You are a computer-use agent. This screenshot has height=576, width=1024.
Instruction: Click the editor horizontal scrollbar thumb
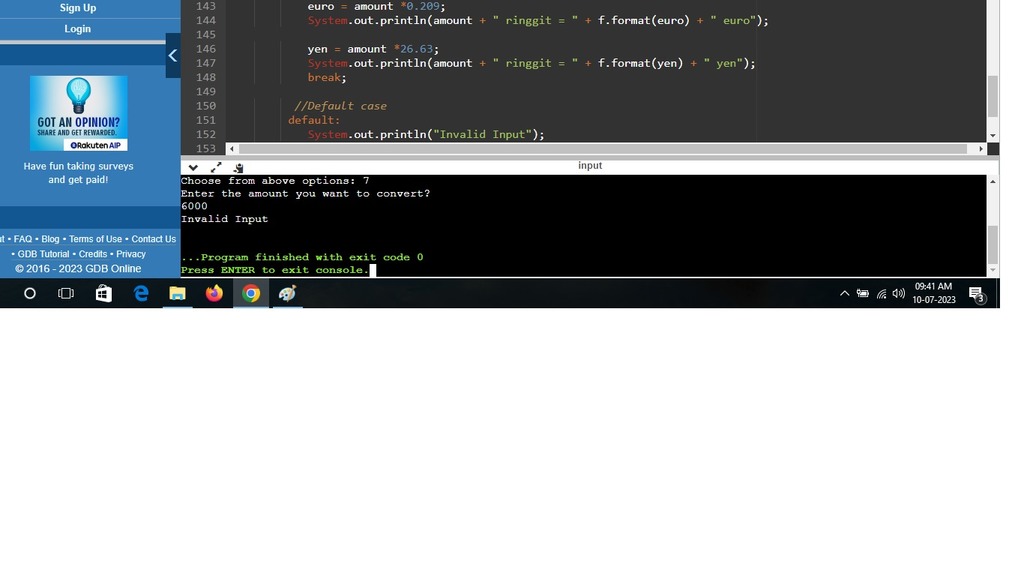point(603,149)
